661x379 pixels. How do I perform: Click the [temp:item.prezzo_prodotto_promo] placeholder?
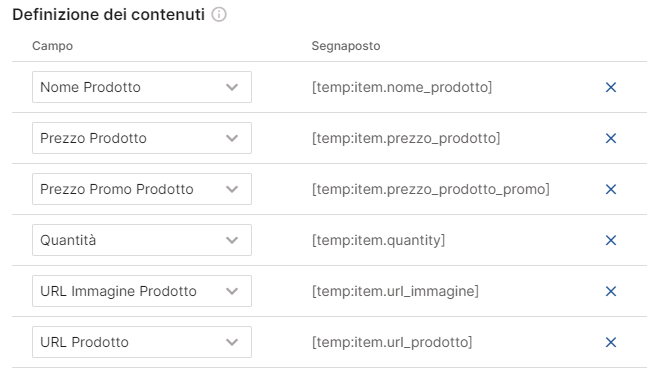[431, 189]
